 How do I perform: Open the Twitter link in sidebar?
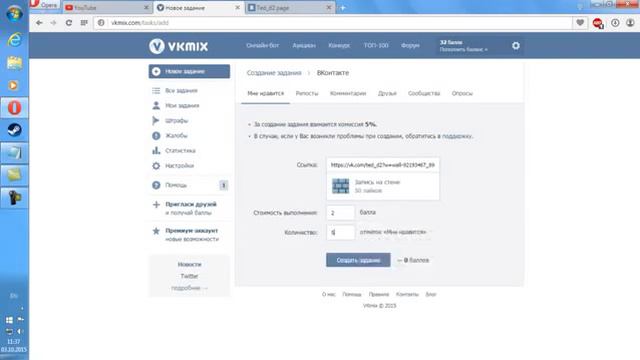(189, 276)
